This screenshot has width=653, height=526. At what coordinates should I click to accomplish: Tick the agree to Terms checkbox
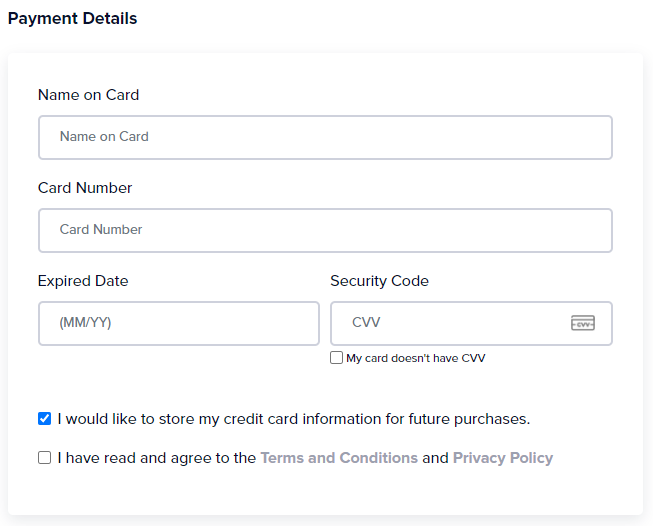tap(45, 458)
